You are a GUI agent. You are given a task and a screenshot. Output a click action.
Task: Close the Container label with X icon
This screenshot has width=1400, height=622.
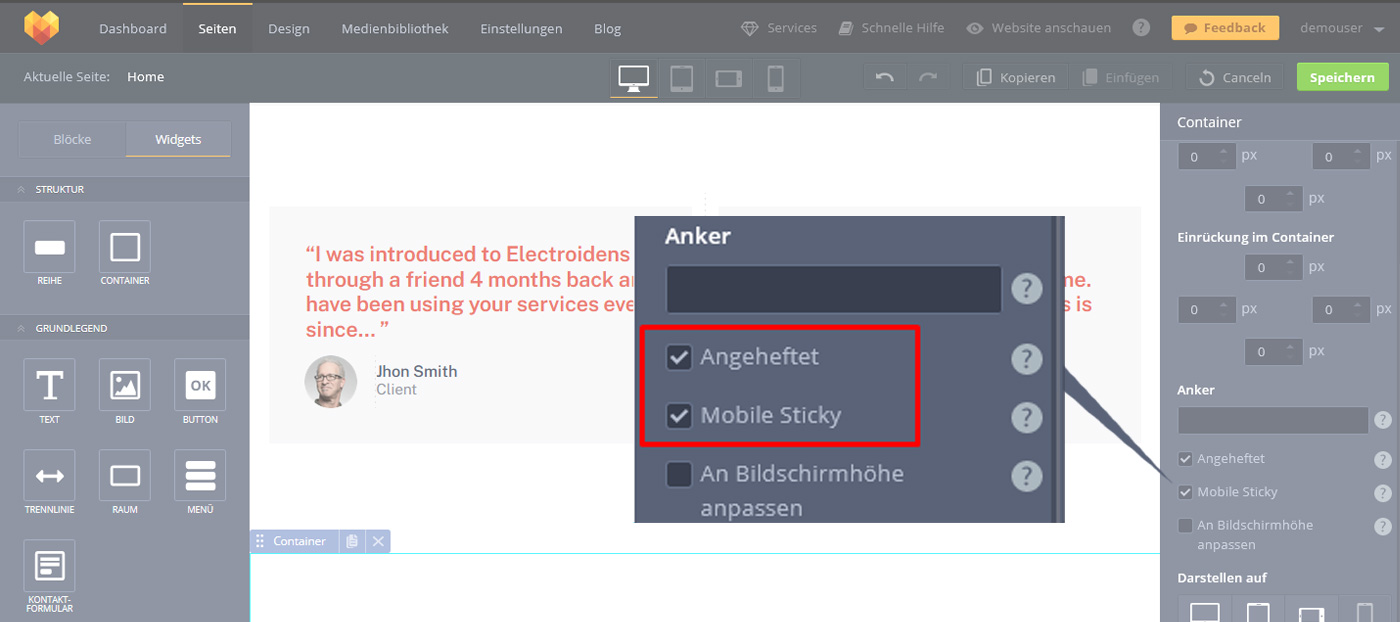[x=378, y=541]
